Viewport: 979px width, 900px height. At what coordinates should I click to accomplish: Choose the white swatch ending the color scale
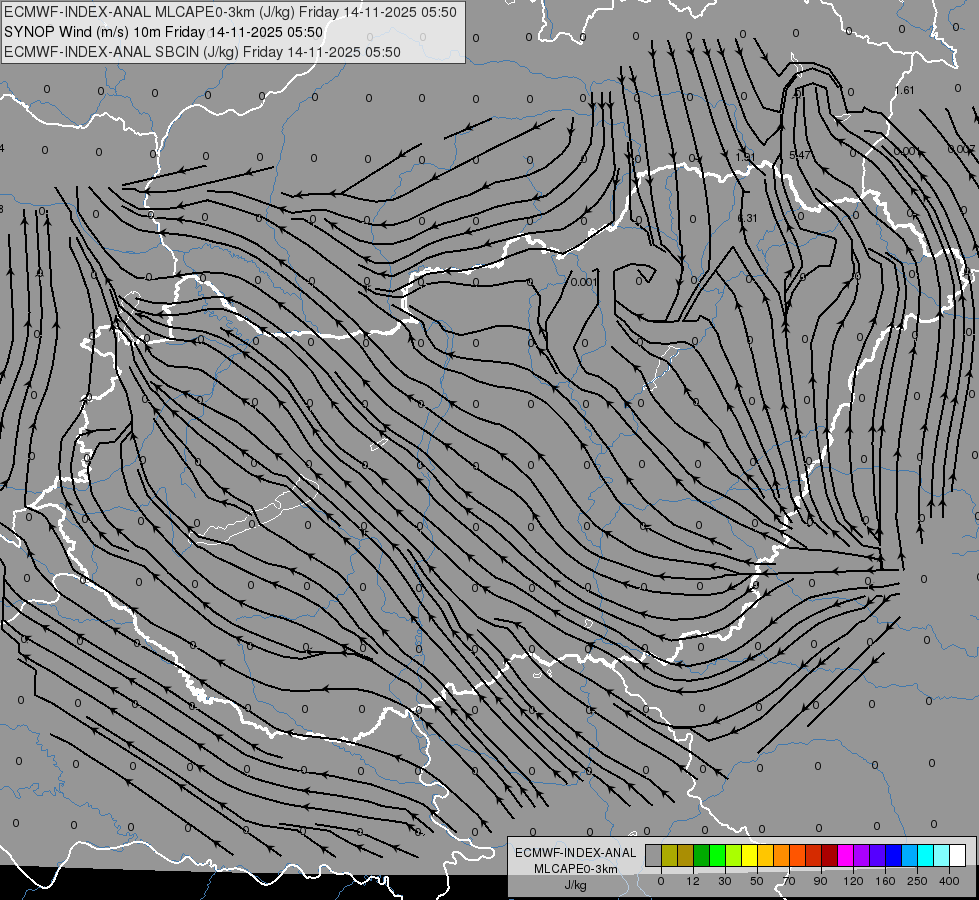point(958,855)
